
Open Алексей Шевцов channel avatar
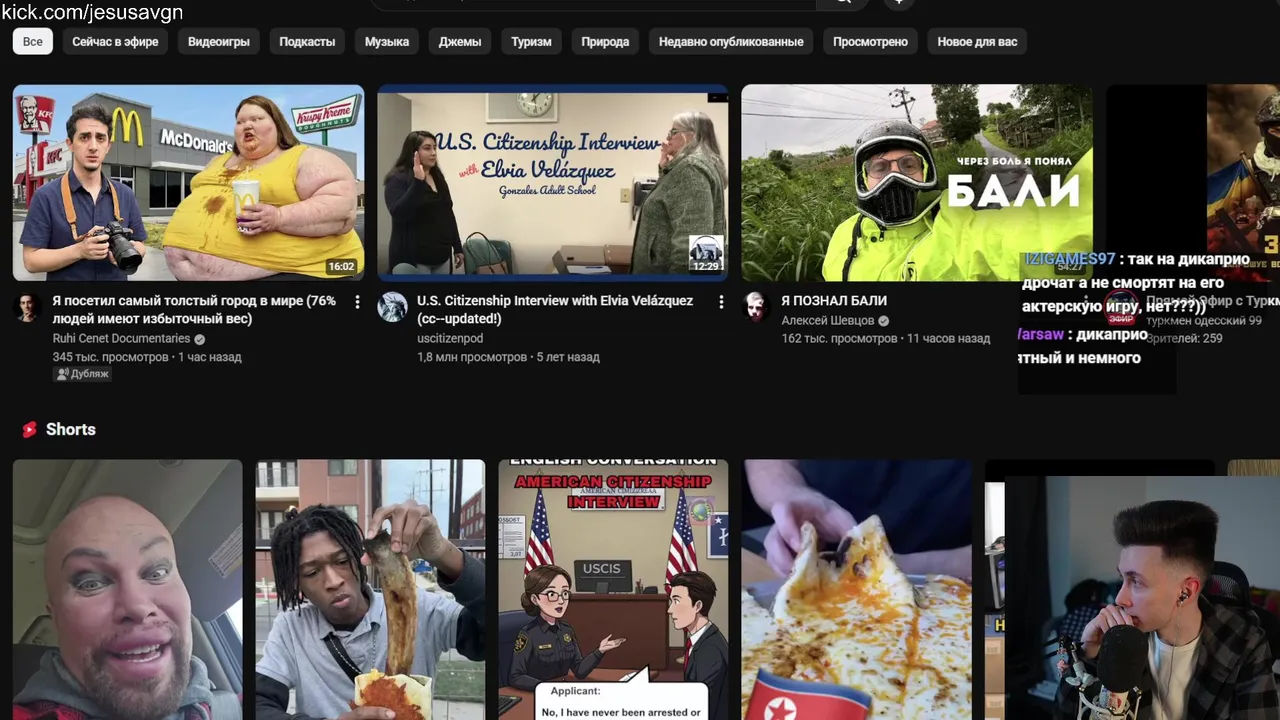[x=756, y=307]
